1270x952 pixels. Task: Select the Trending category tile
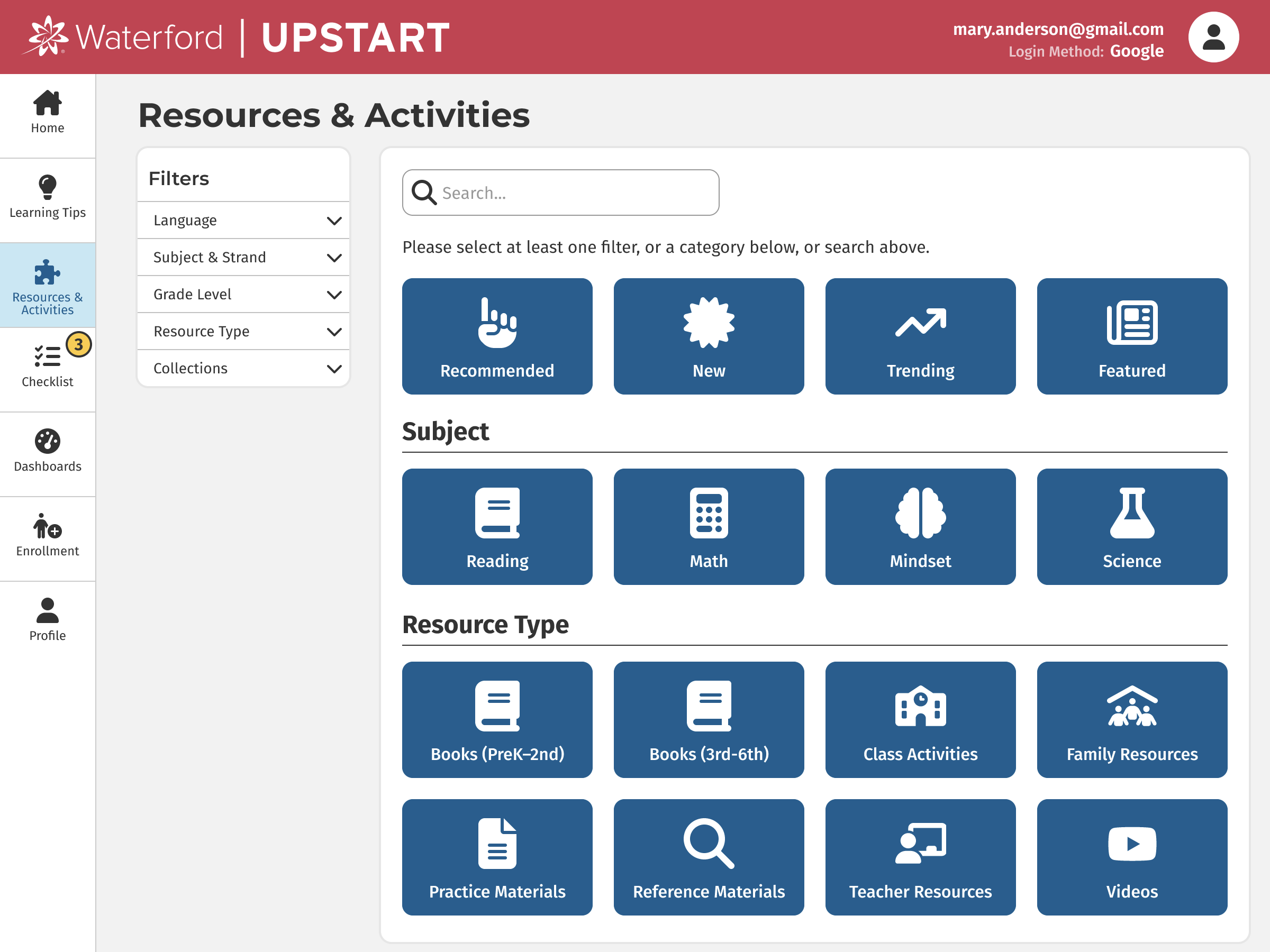920,336
